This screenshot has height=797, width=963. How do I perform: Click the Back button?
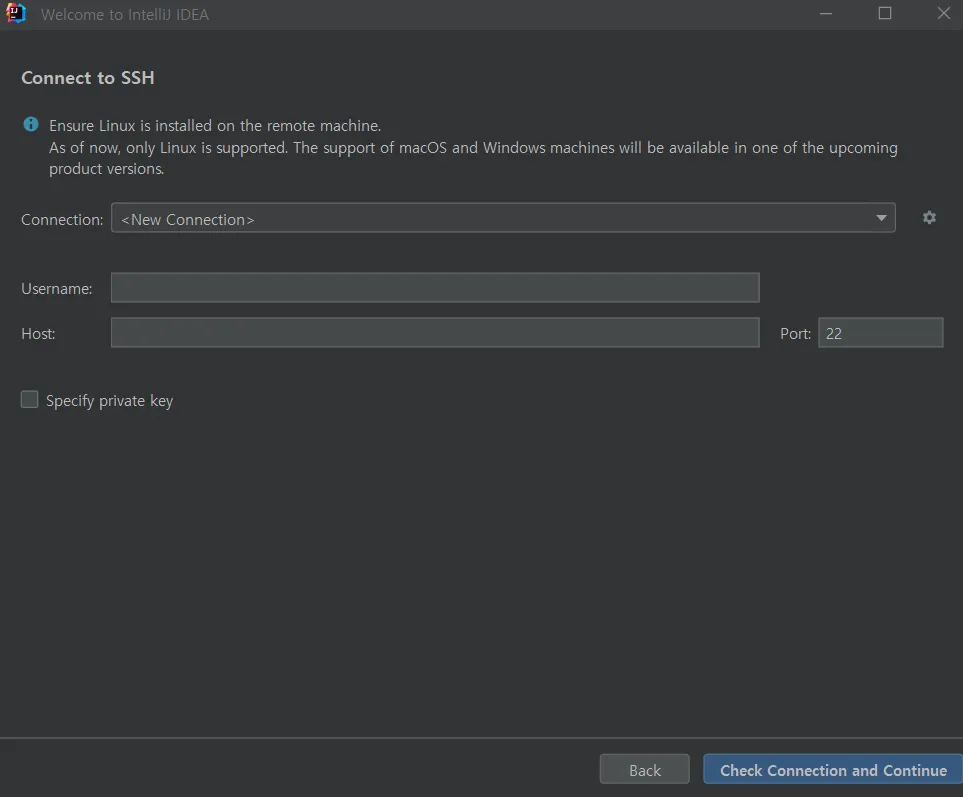[644, 770]
